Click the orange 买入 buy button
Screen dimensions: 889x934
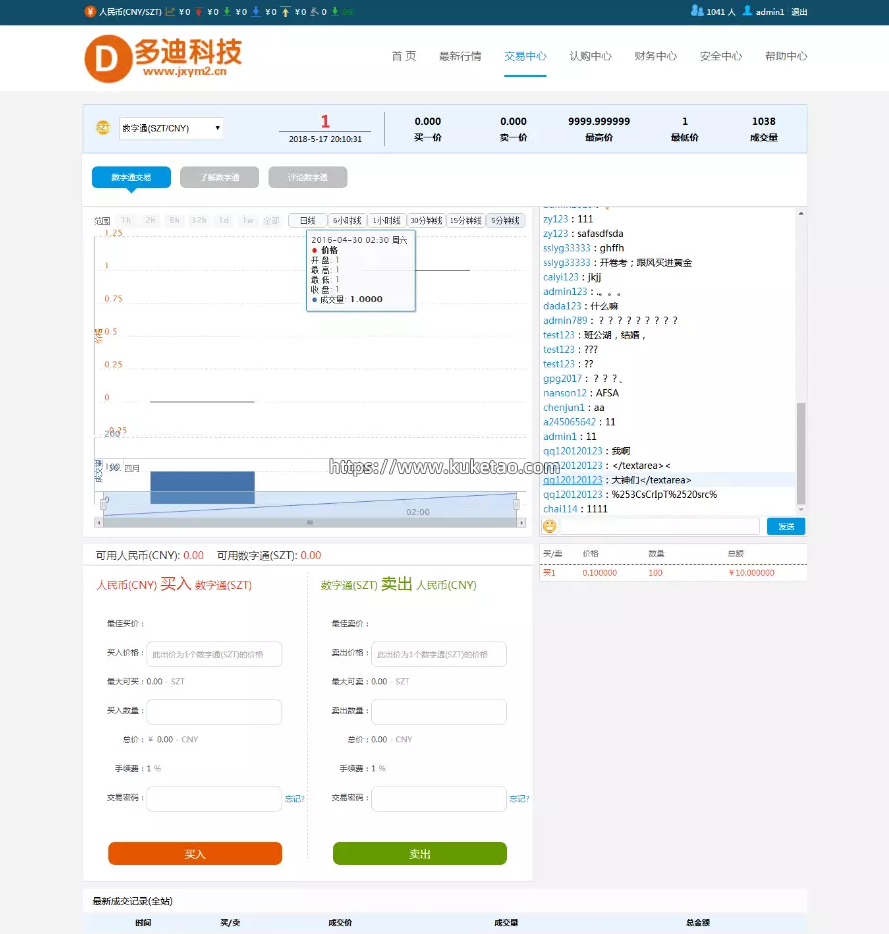tap(195, 854)
